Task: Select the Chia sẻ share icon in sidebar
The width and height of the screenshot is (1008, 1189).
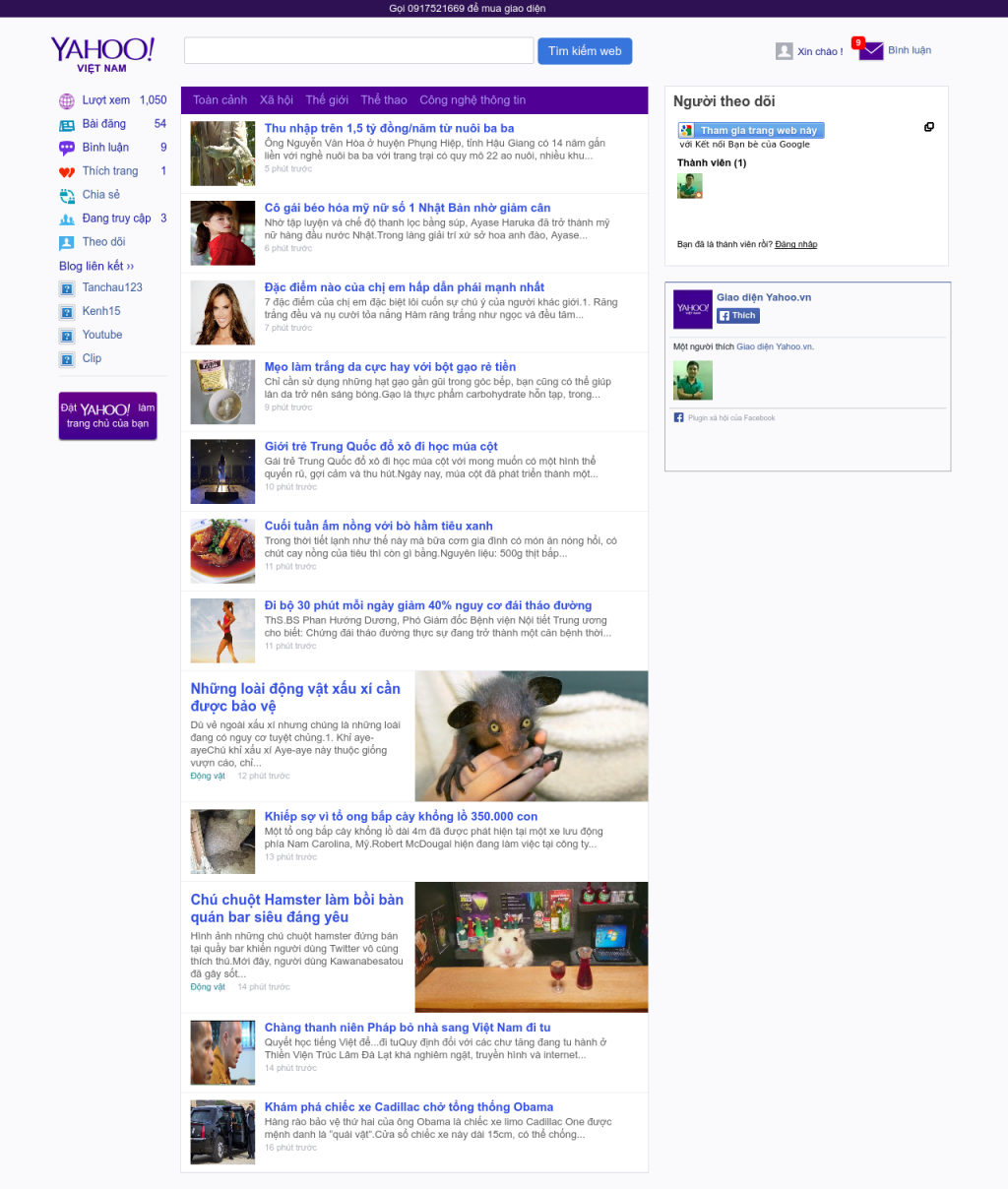Action: pyautogui.click(x=66, y=194)
